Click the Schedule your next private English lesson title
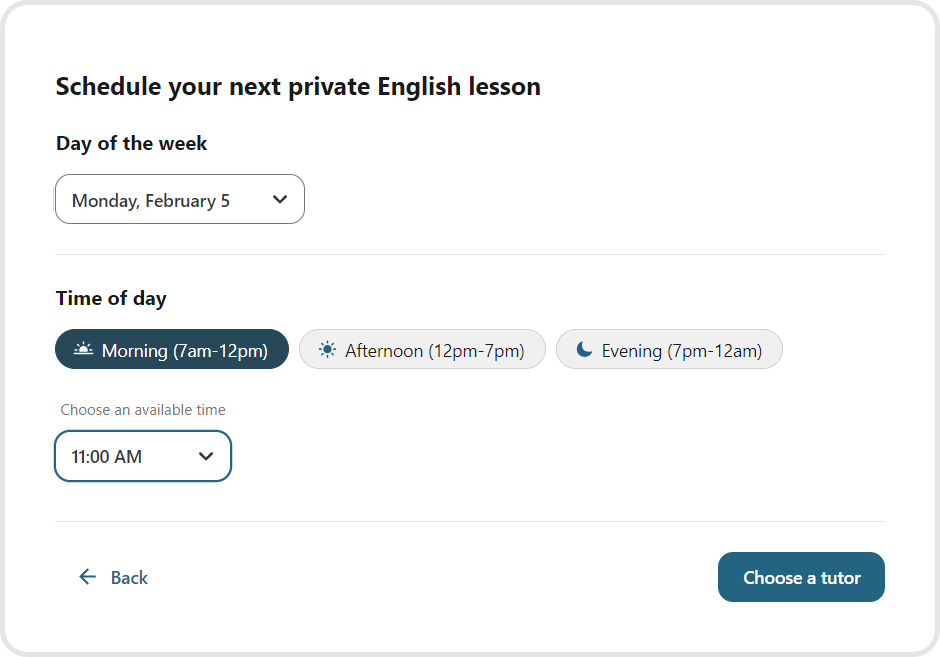This screenshot has height=657, width=940. pos(298,87)
